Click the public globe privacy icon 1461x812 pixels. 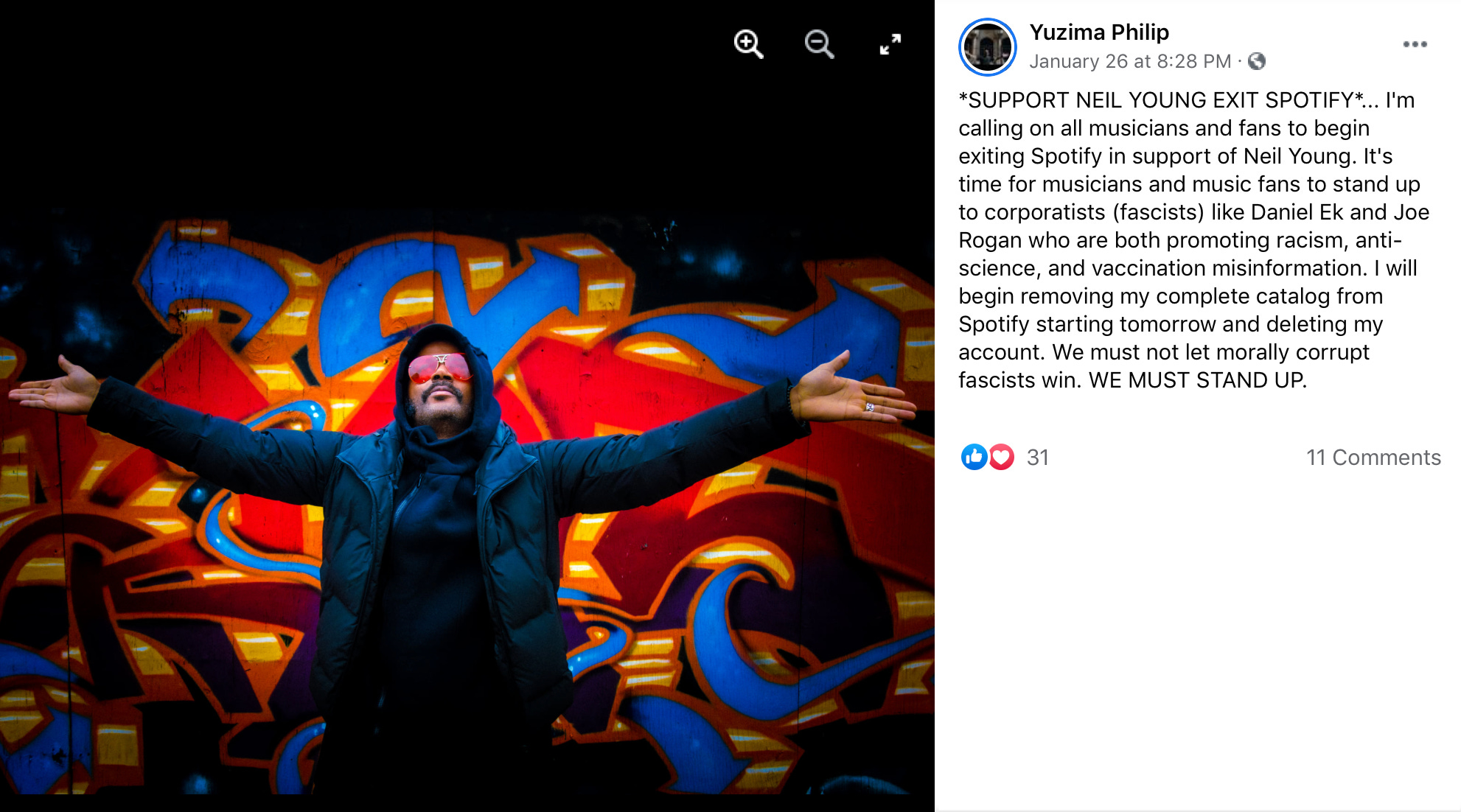(x=1257, y=61)
